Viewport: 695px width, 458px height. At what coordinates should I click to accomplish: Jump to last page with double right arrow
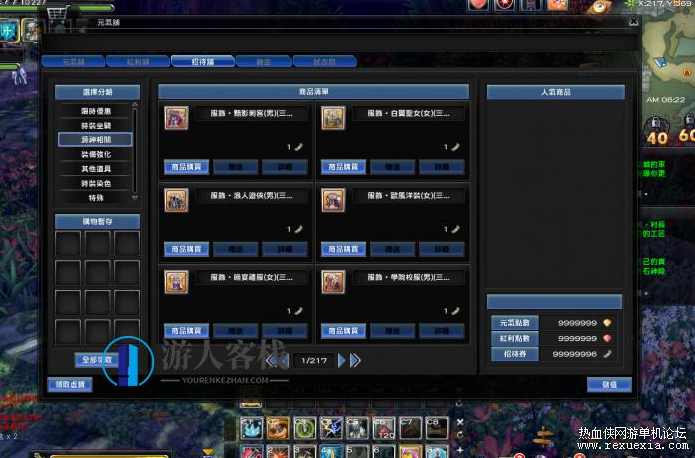tap(355, 360)
